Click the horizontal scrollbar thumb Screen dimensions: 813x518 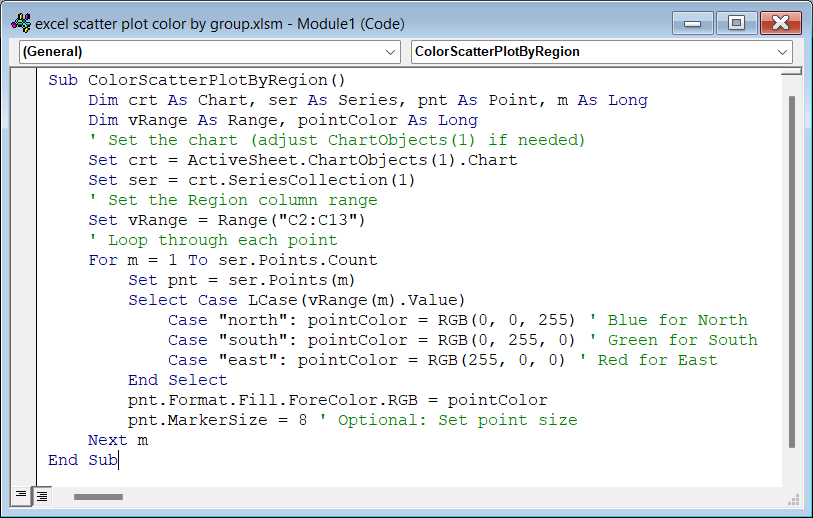[98, 496]
